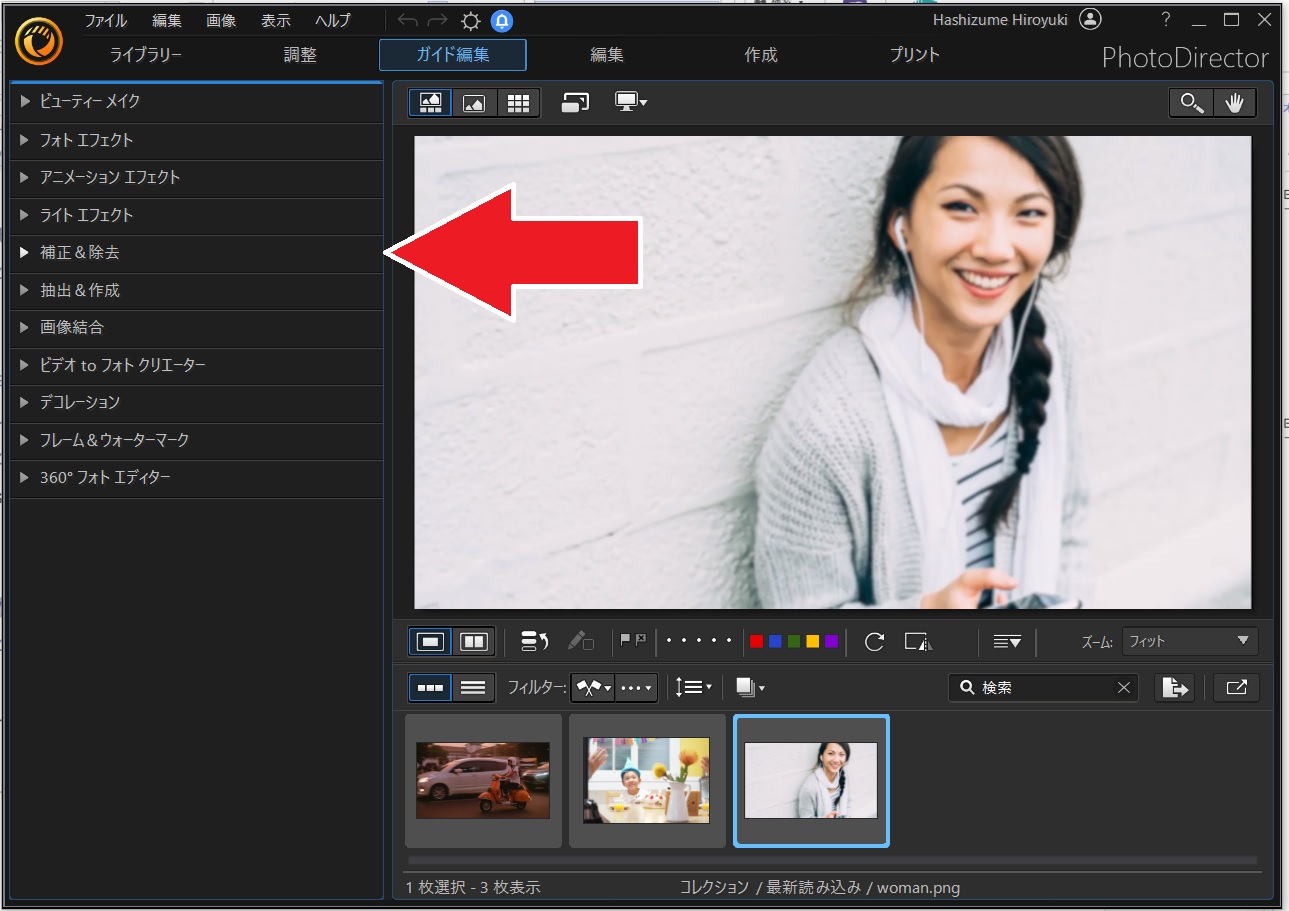
Task: Expand the 補正＆除去 section
Action: pyautogui.click(x=80, y=253)
